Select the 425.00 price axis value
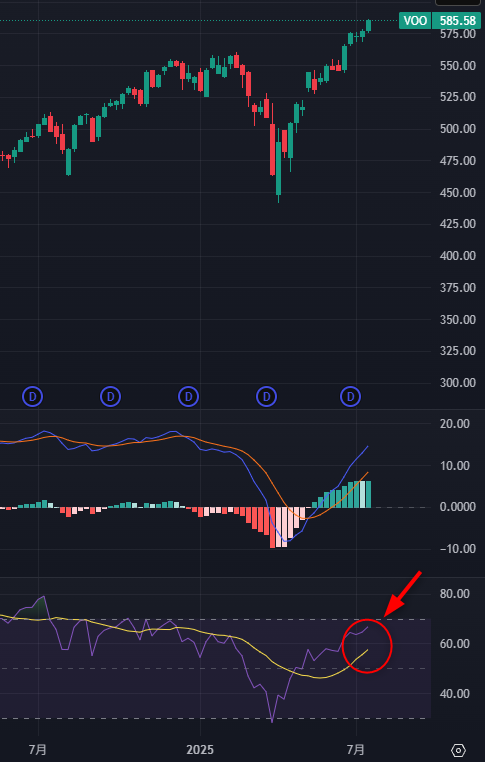 point(458,224)
